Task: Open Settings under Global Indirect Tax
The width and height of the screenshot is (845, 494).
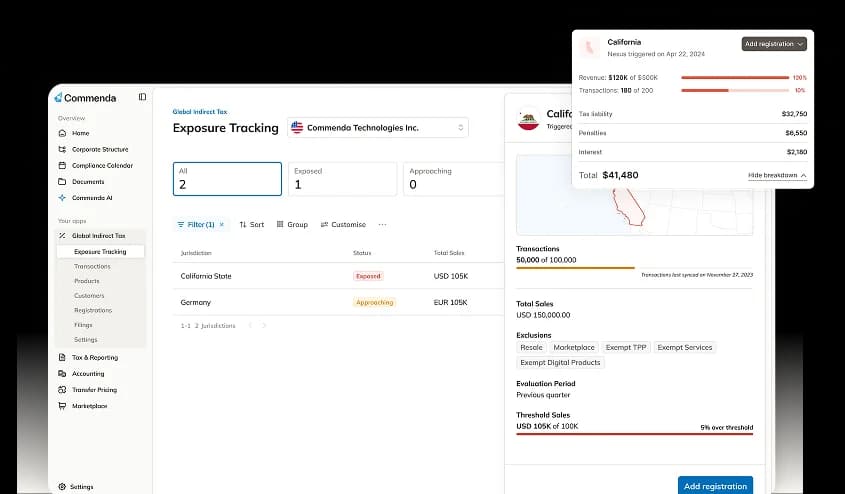Action: (x=86, y=339)
